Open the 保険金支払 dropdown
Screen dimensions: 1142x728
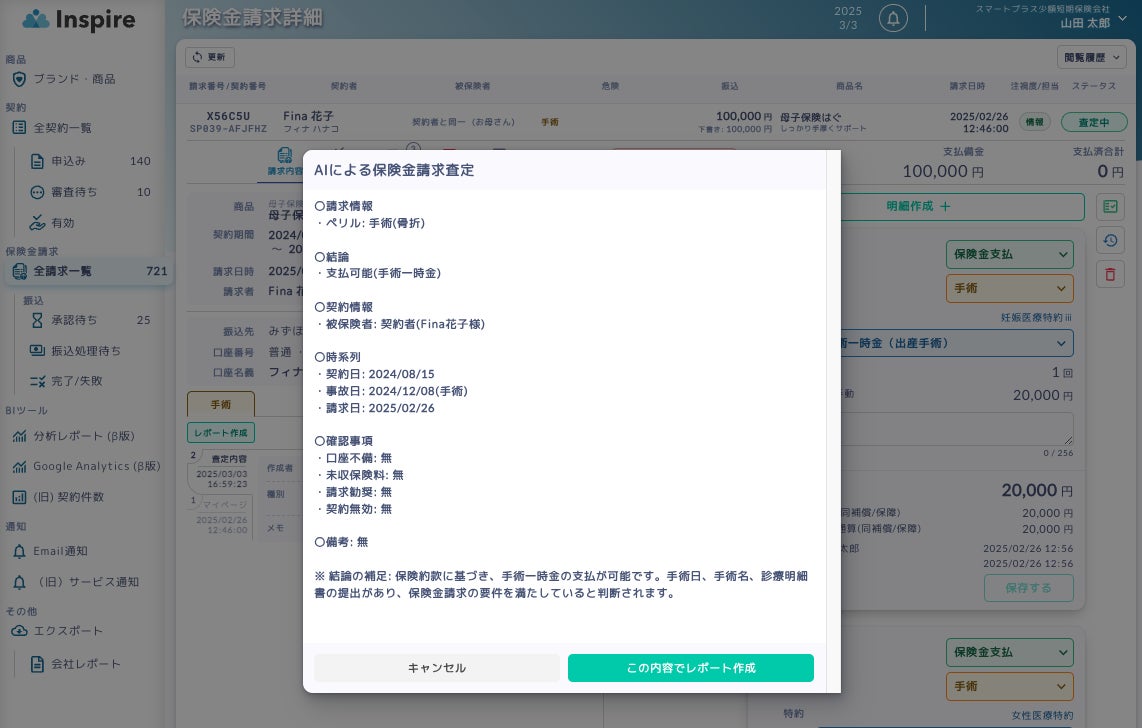click(x=1009, y=254)
